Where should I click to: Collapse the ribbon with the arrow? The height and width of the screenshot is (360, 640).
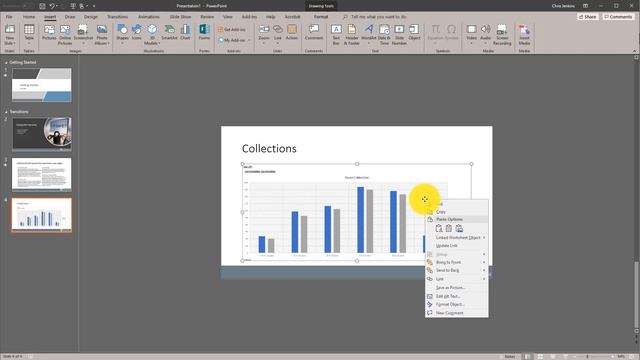tap(634, 51)
